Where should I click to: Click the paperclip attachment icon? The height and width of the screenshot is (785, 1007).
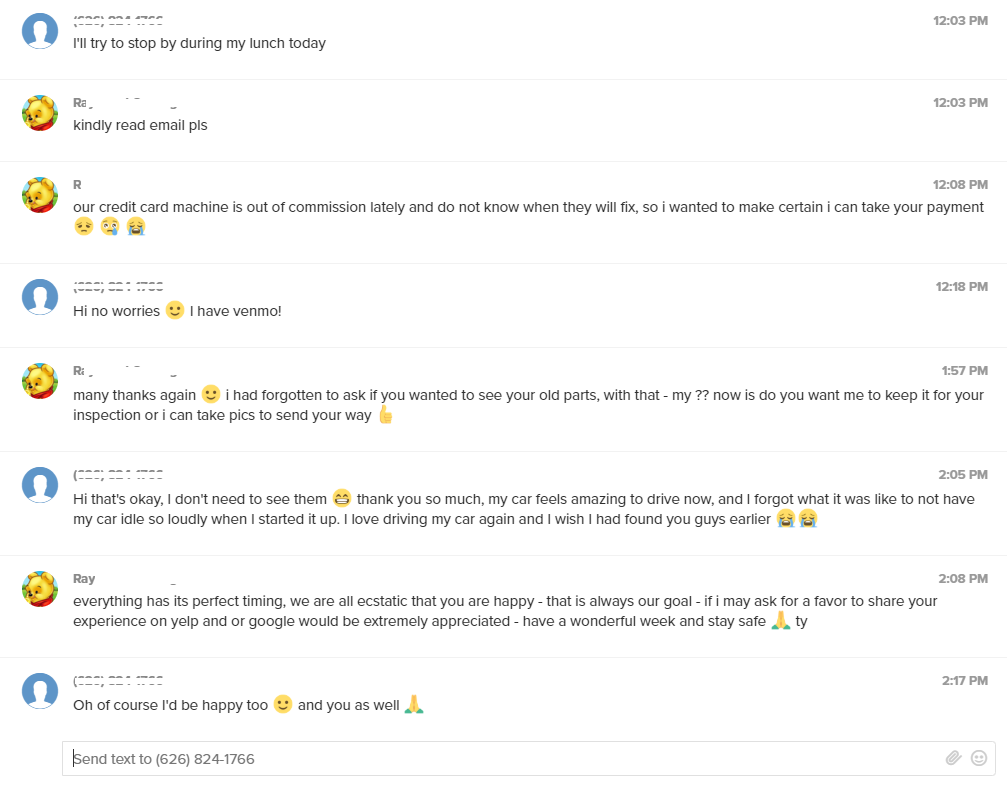coord(953,758)
